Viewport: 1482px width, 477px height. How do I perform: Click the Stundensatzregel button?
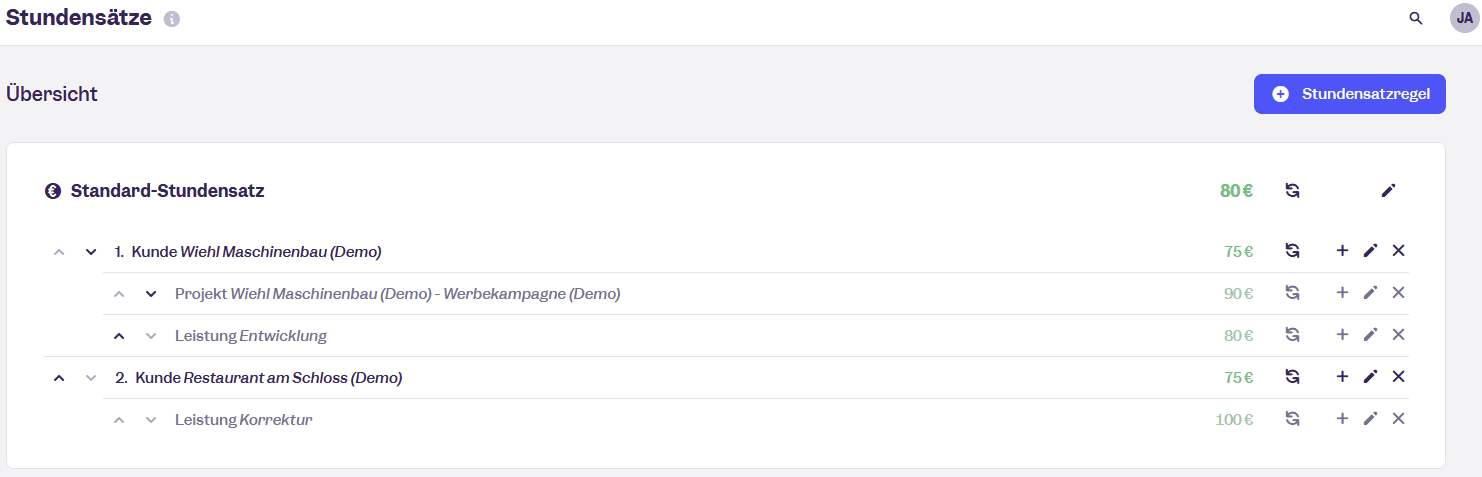point(1349,94)
